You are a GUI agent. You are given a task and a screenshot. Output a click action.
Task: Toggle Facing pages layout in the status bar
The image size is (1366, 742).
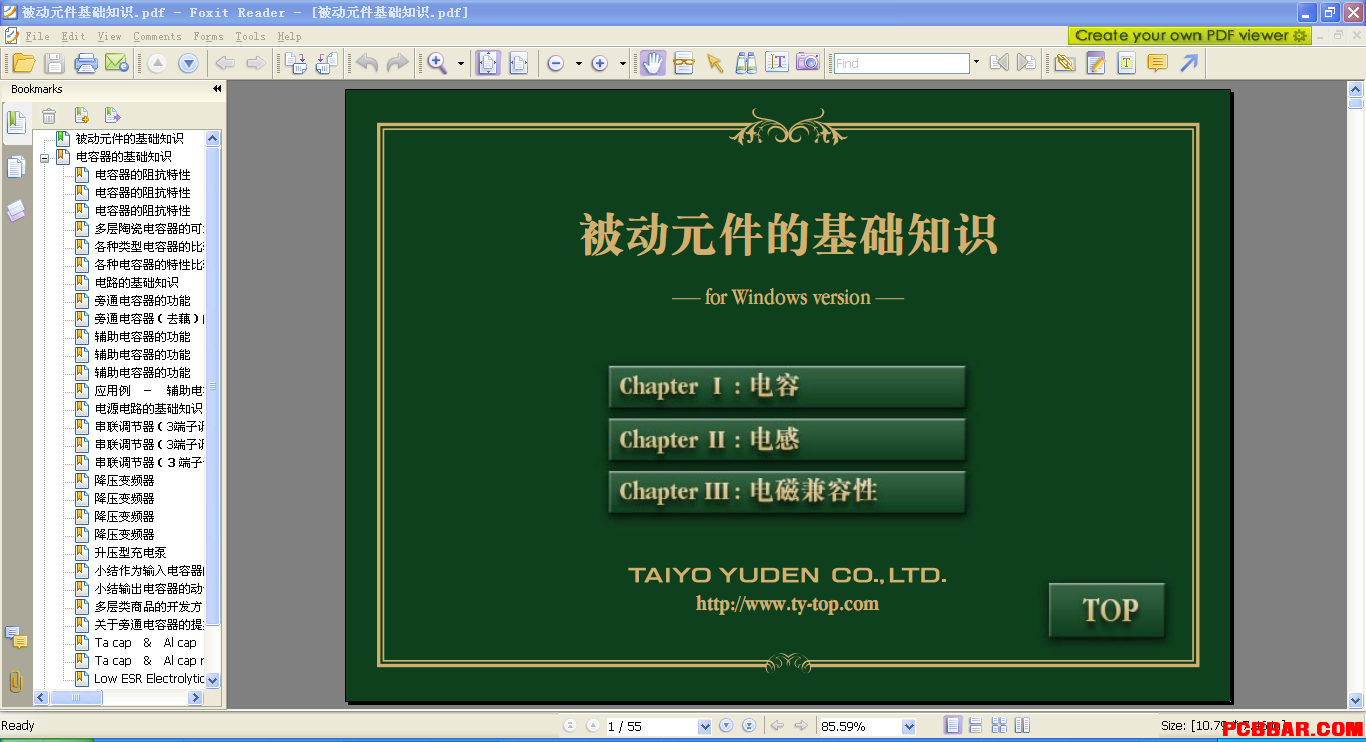(x=999, y=725)
